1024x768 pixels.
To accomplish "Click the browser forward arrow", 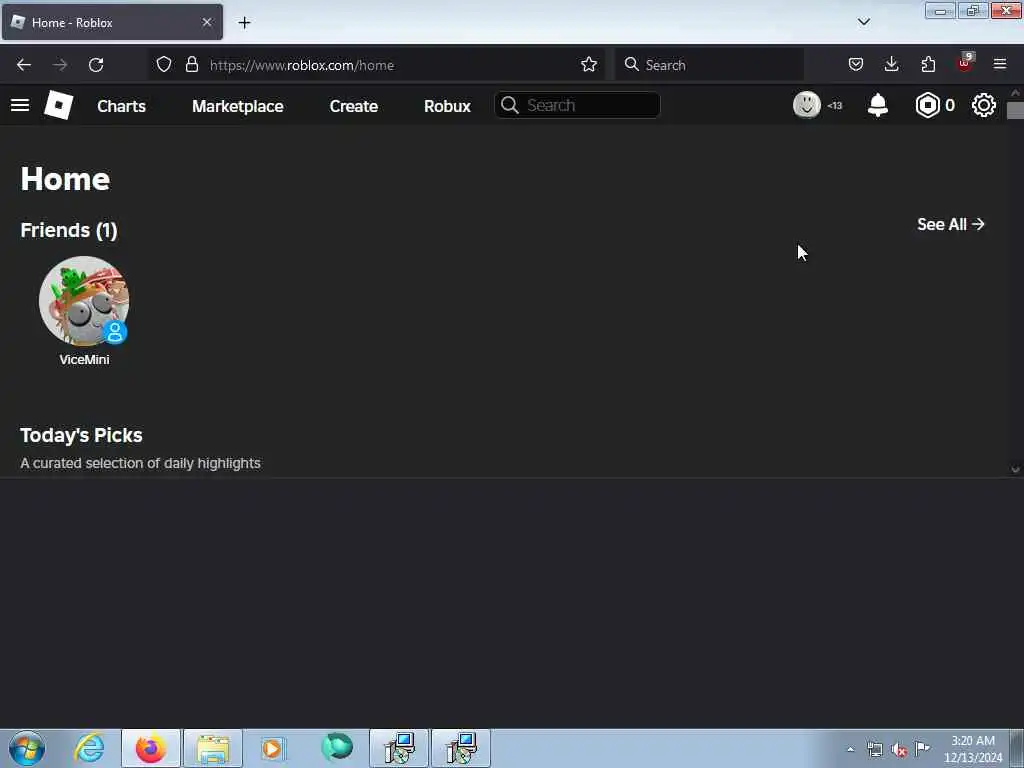I will click(59, 65).
